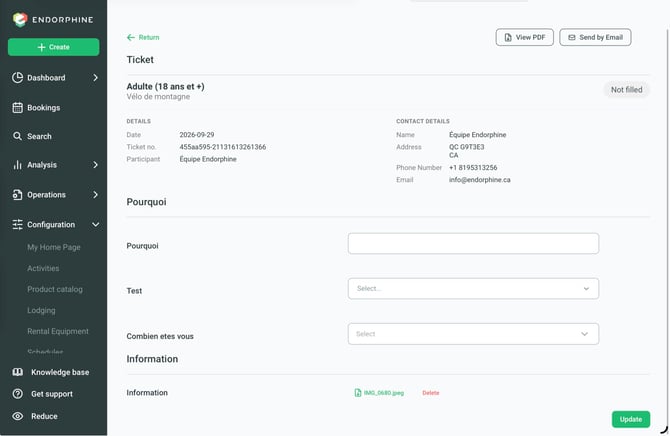Click the PDF file icon in View PDF
The image size is (670, 436).
508,38
